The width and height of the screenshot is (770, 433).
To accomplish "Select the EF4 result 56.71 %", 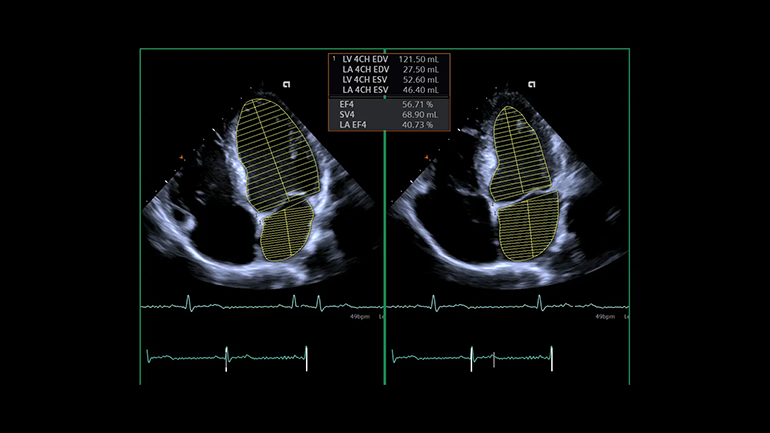I will (416, 104).
